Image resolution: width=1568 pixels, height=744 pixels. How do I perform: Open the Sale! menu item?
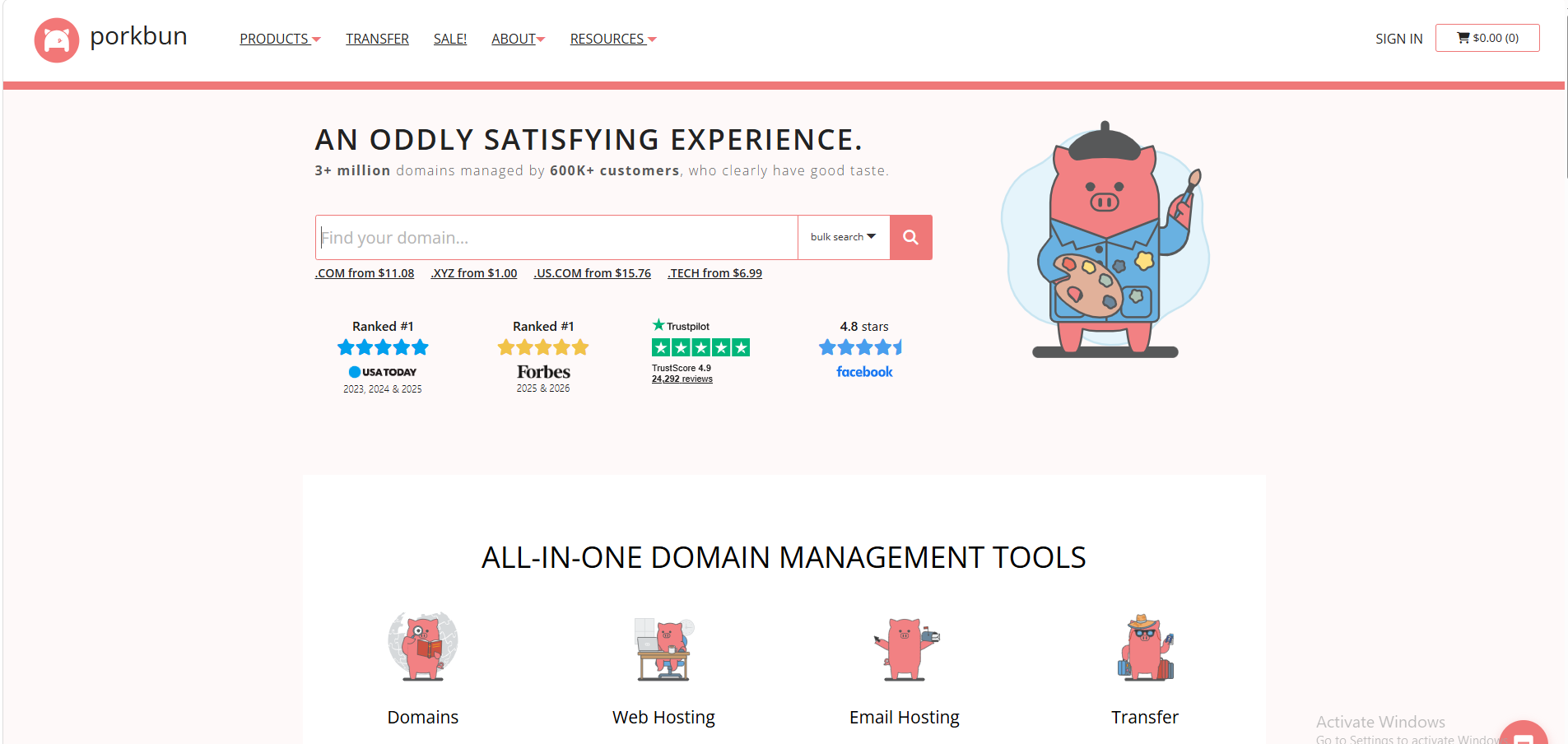(450, 39)
